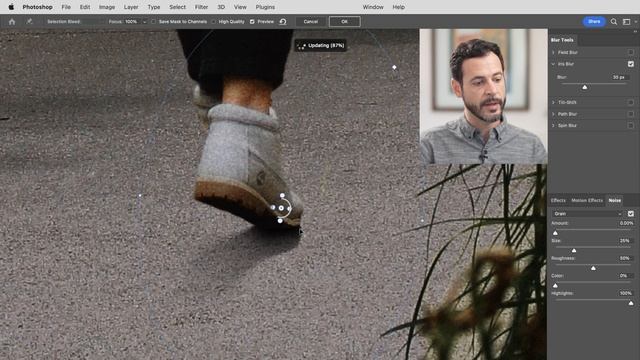
Task: Open the Layer menu
Action: (131, 7)
